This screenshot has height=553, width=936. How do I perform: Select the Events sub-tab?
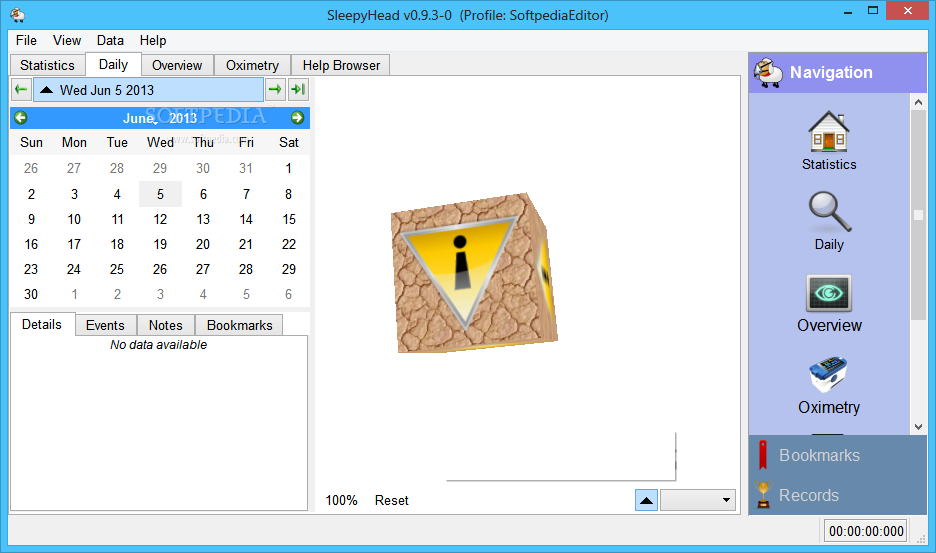(105, 325)
